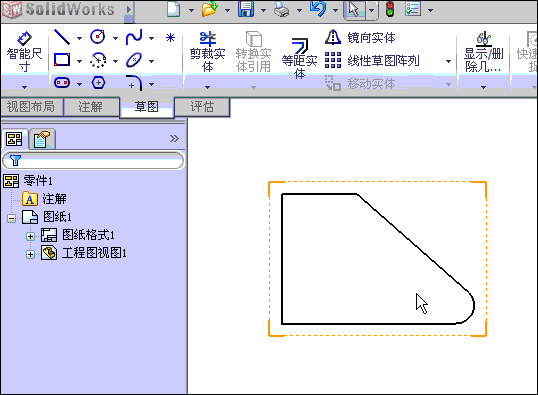The image size is (538, 395).
Task: Select the Circle sketch tool
Action: point(98,37)
